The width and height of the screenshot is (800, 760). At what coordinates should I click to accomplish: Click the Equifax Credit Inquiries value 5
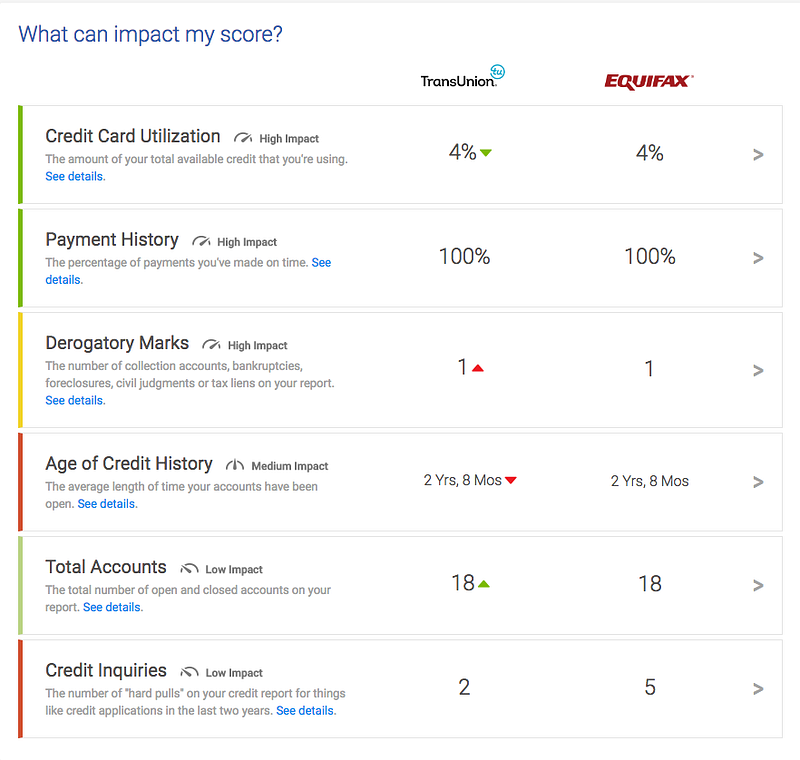pos(650,688)
